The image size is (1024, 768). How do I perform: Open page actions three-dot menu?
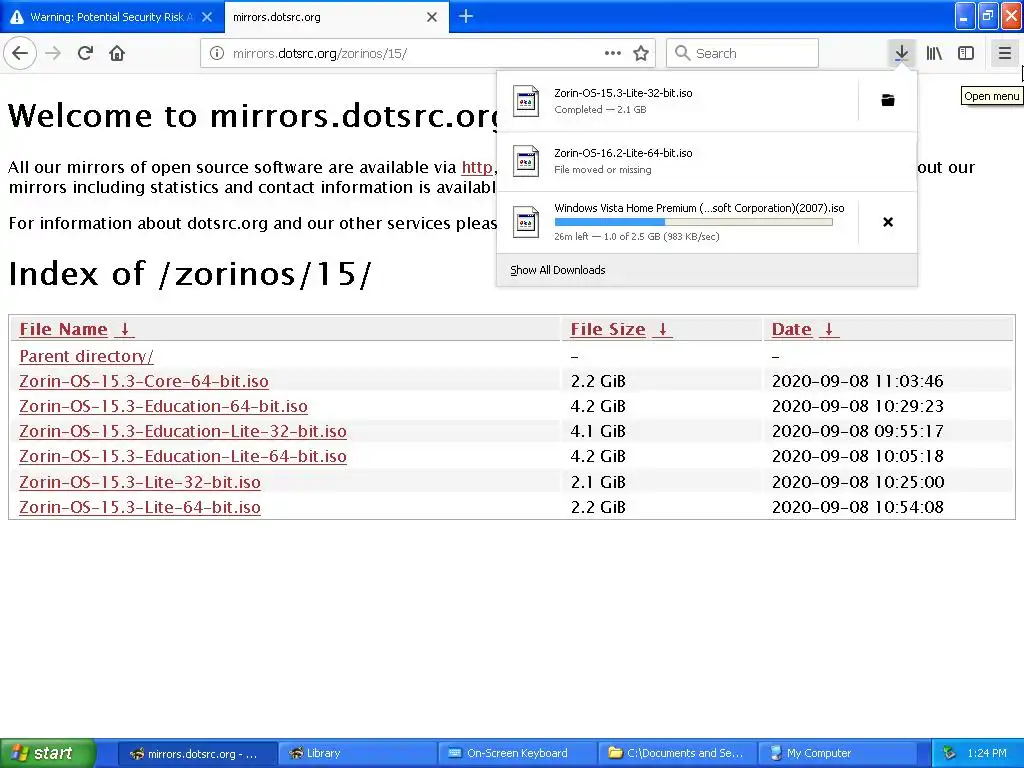coord(613,53)
